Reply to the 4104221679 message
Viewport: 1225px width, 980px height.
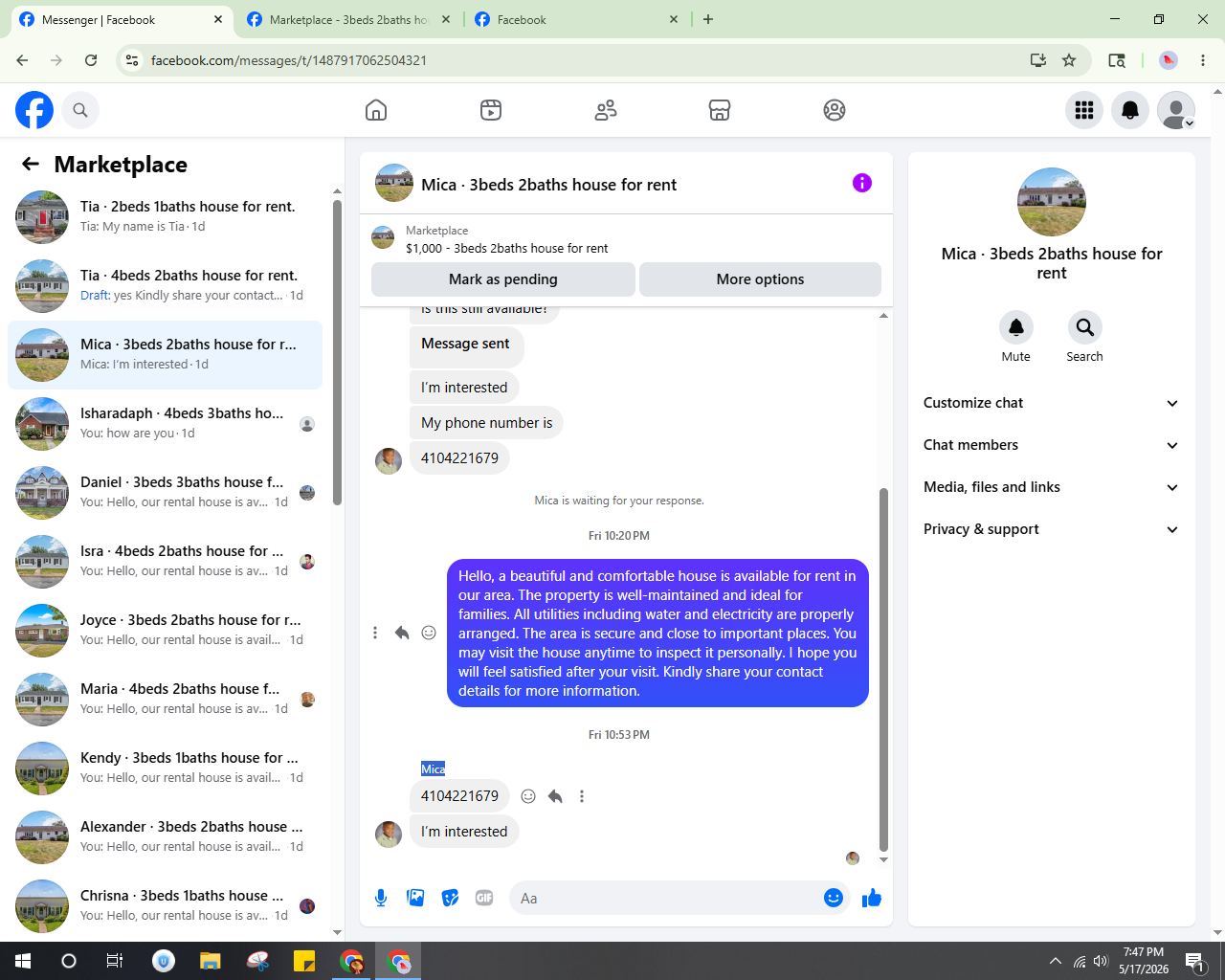pyautogui.click(x=555, y=796)
